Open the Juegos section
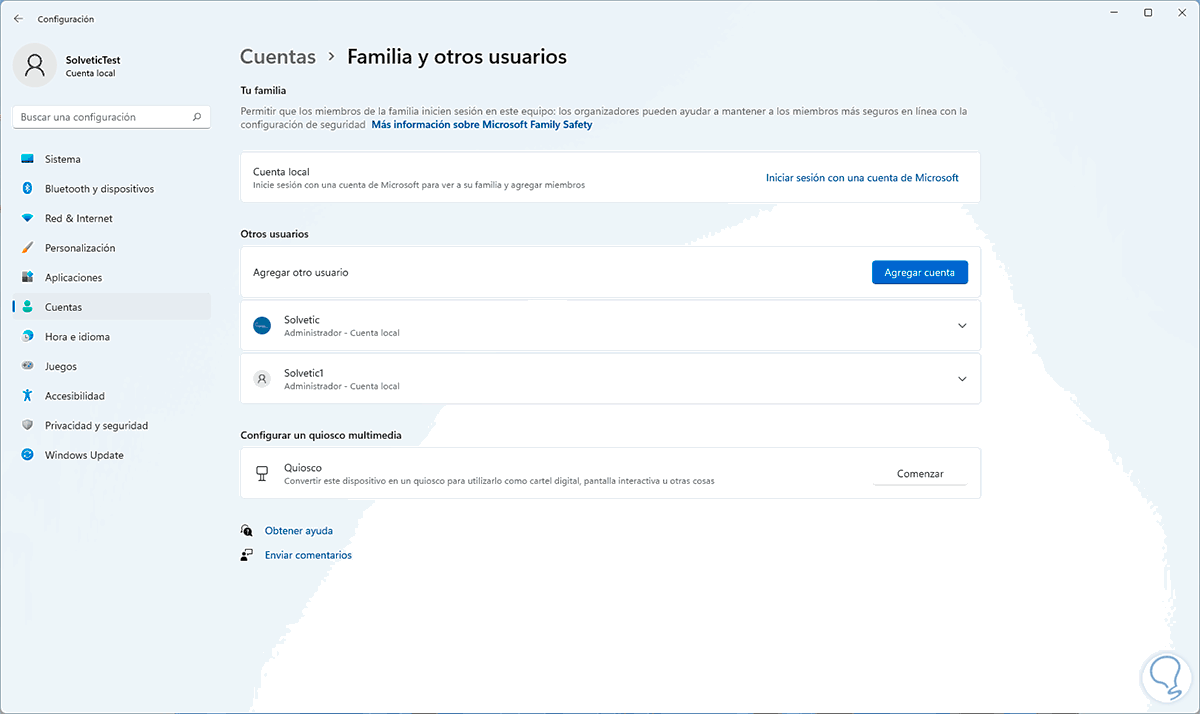 [60, 366]
